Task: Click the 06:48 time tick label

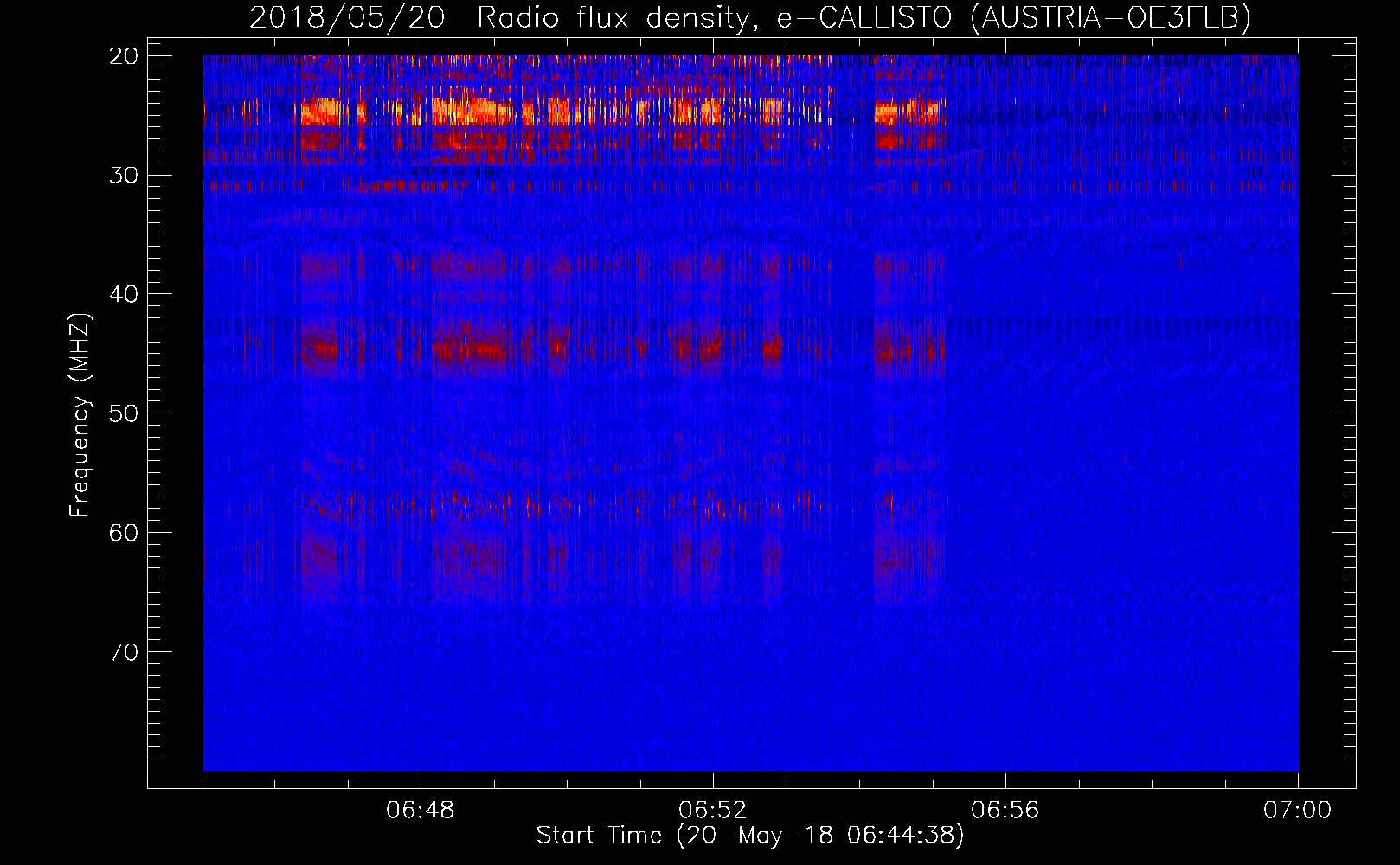Action: [x=421, y=811]
